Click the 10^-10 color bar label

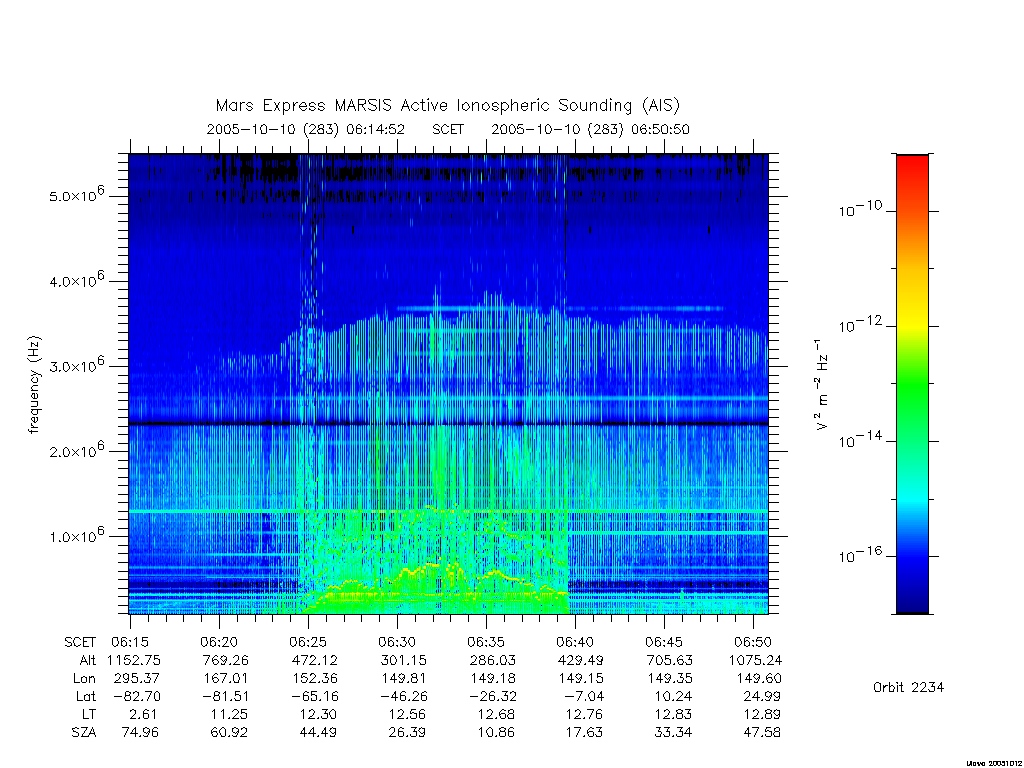pos(860,209)
